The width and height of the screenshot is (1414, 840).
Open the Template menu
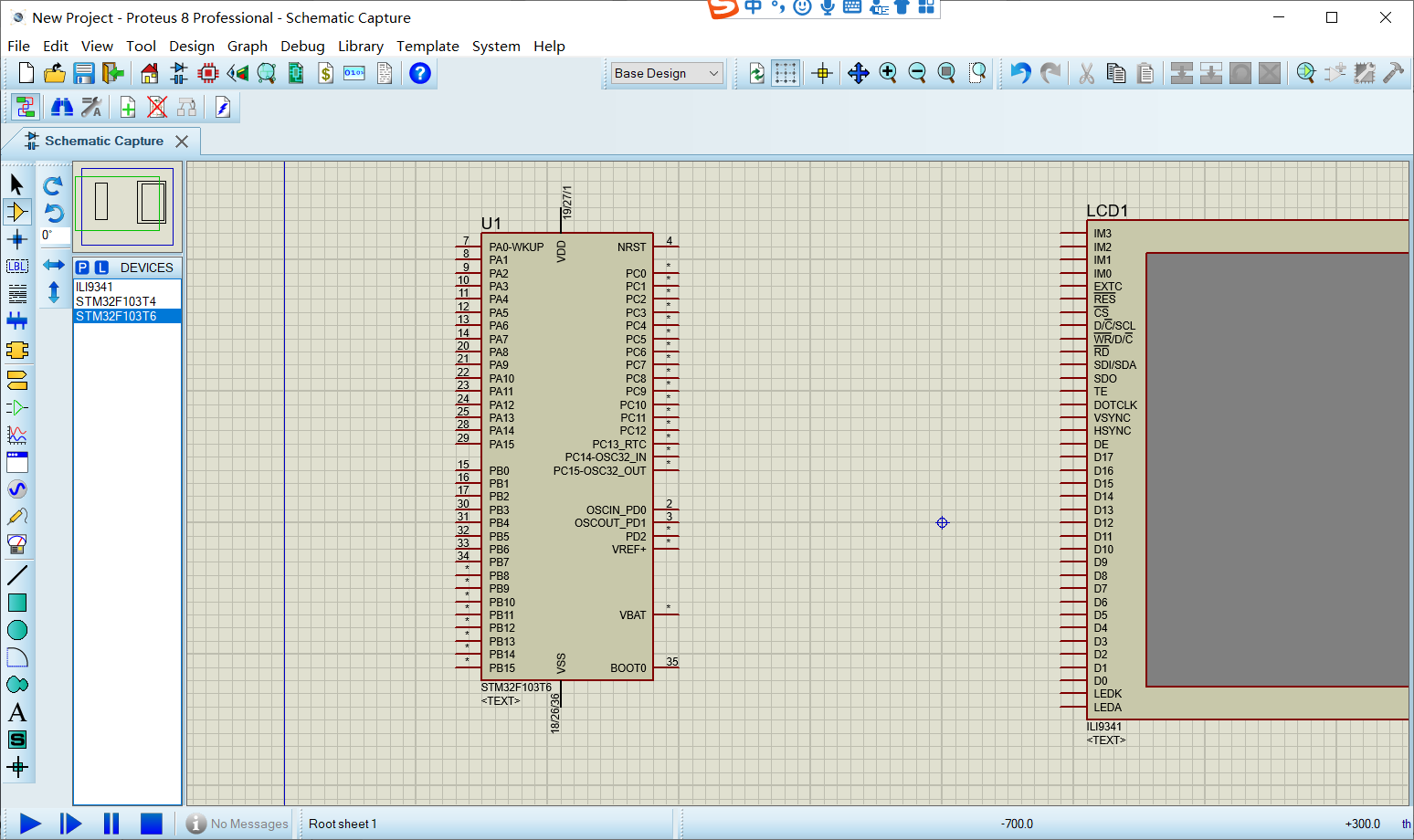427,46
